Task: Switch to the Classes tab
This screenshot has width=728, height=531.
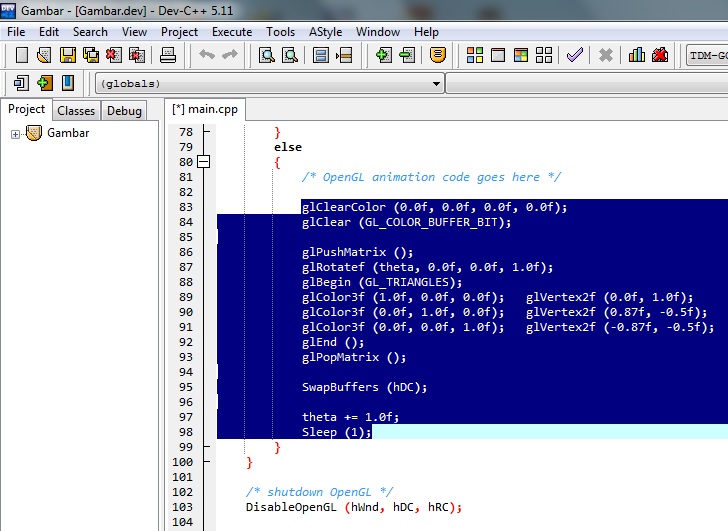Action: pyautogui.click(x=76, y=110)
